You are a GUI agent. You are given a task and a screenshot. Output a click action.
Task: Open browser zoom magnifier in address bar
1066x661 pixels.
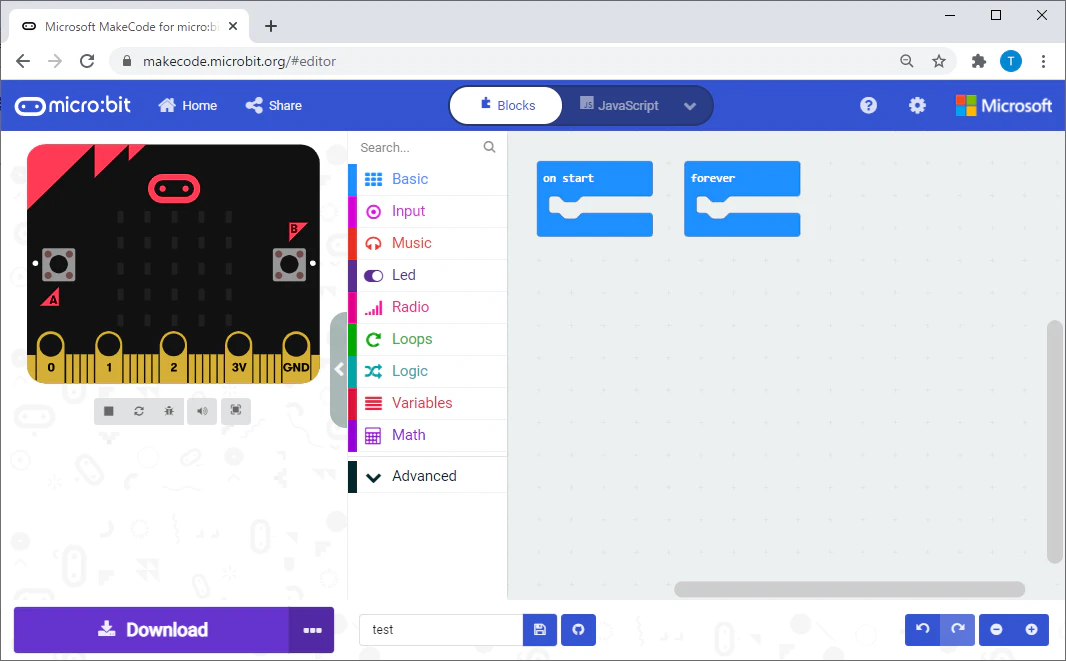tap(906, 61)
